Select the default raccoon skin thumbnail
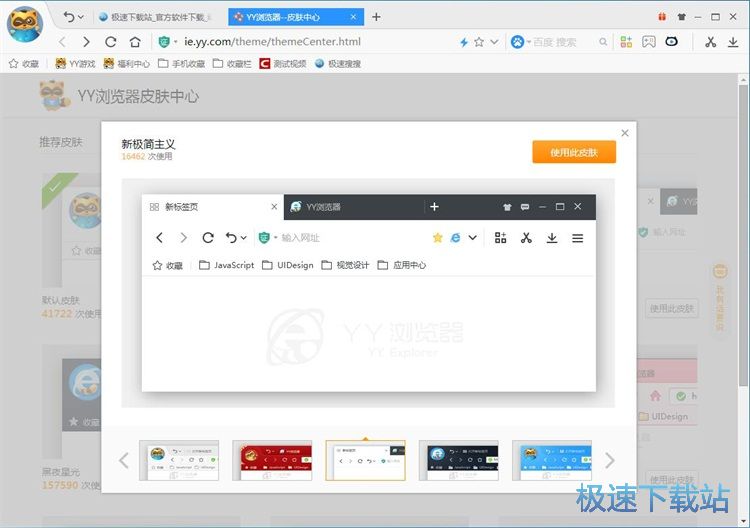The width and height of the screenshot is (750, 528). (x=179, y=460)
